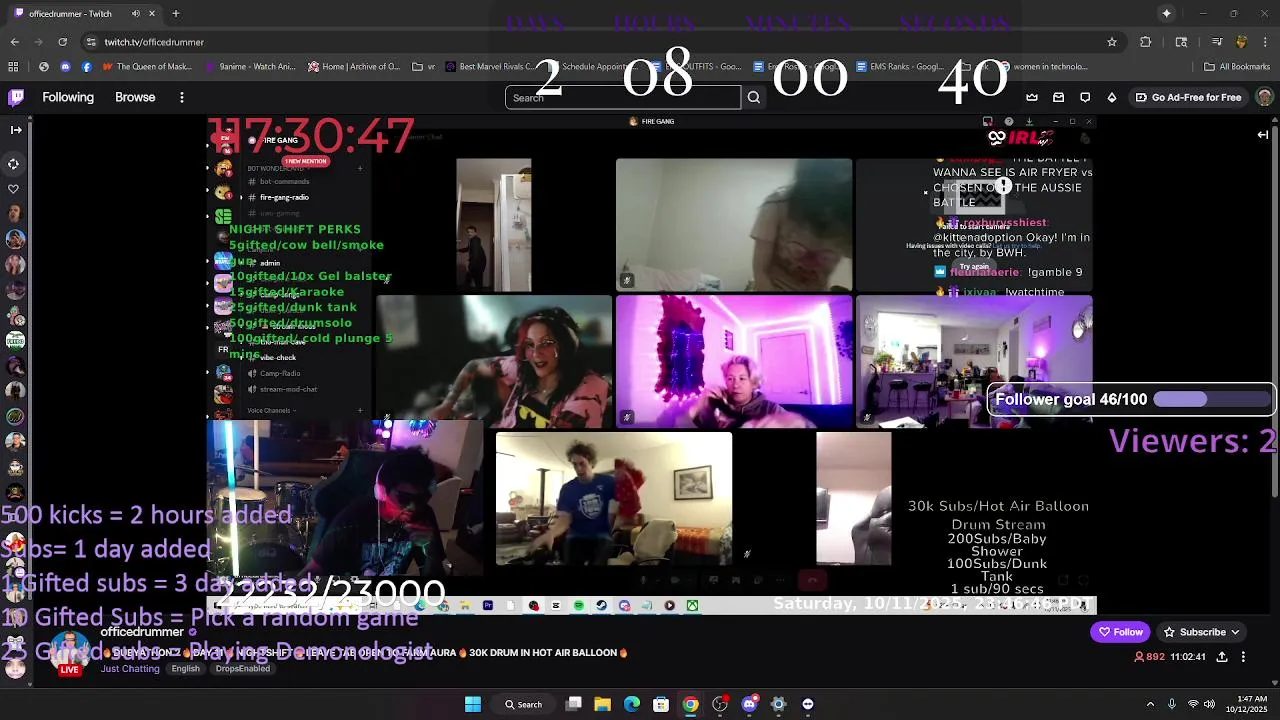Open 9anime - Watch Ani bookmark
Screen dimensions: 1280x720
(x=250, y=67)
